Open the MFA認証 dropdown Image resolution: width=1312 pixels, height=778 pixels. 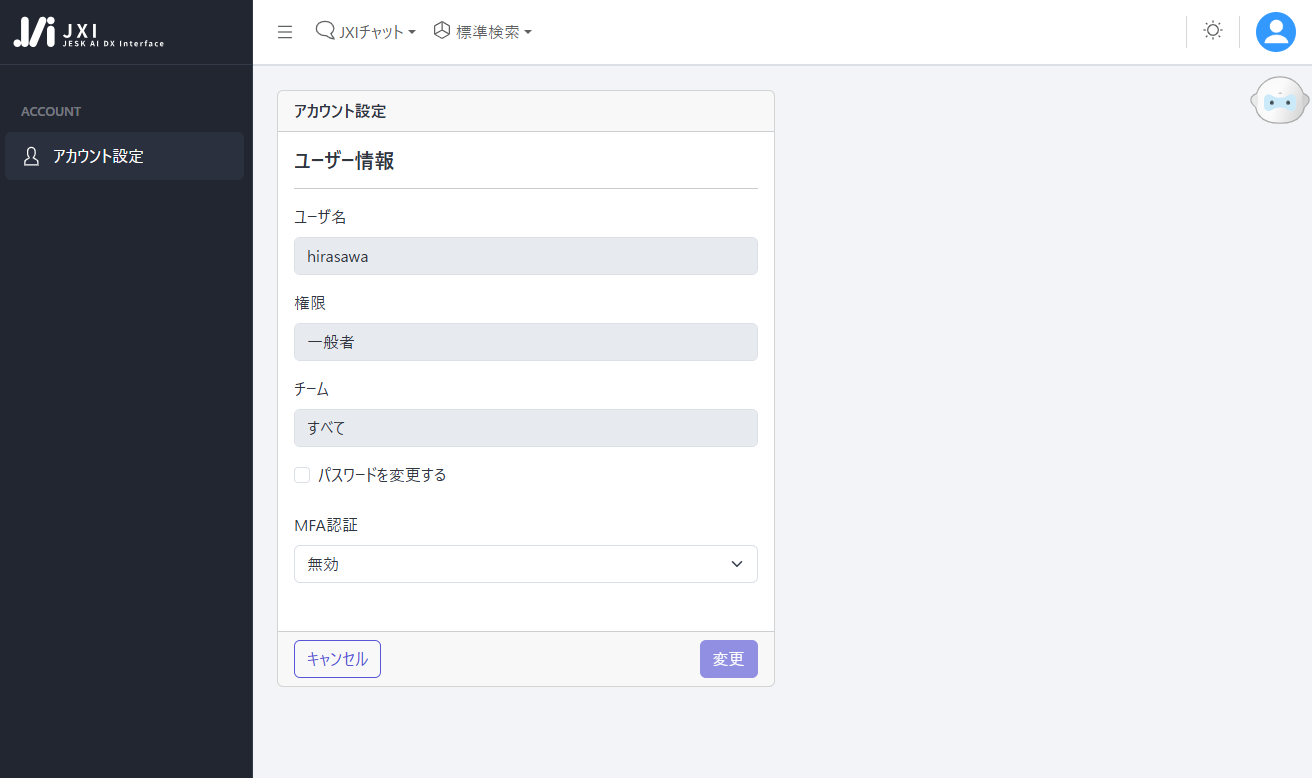click(525, 564)
